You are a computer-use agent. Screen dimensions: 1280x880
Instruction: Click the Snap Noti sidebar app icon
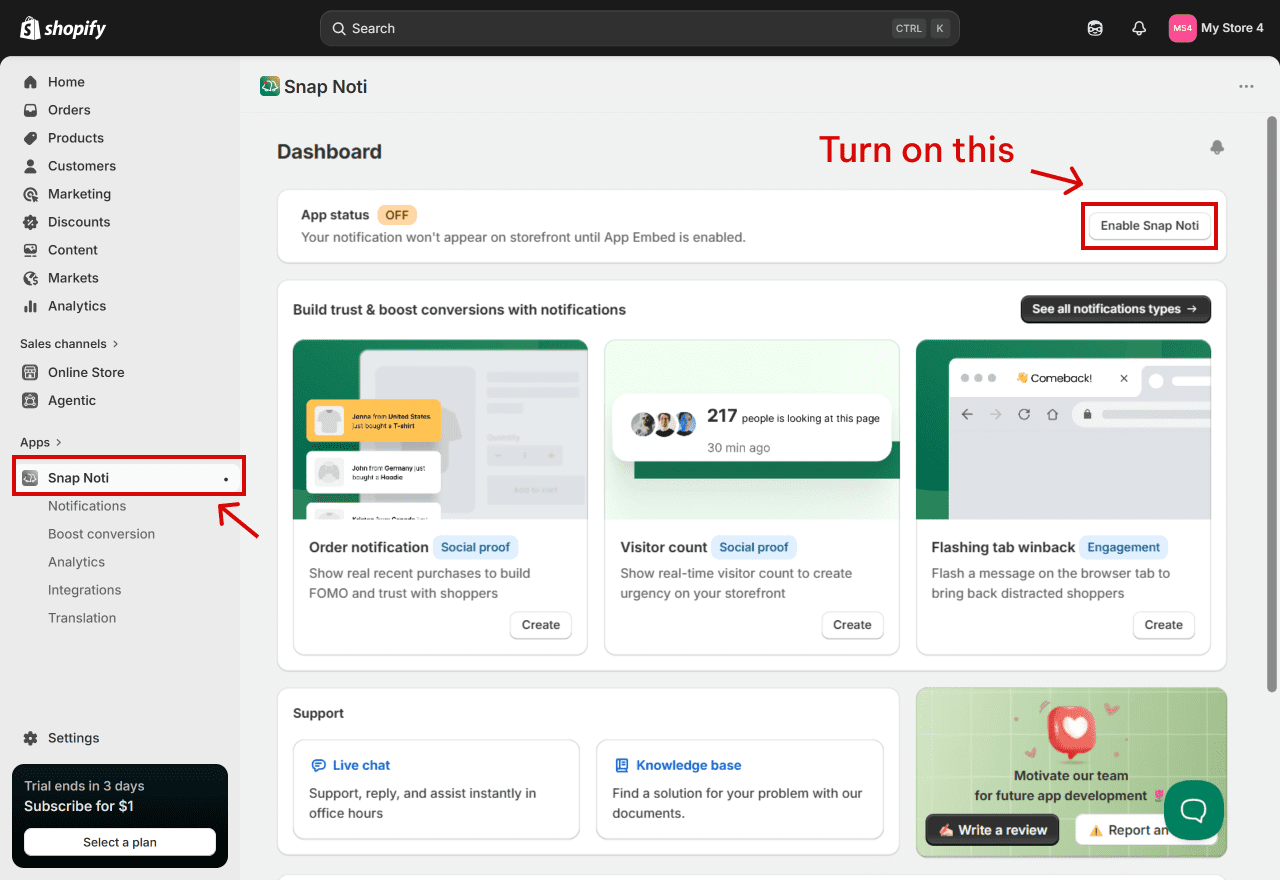[30, 478]
